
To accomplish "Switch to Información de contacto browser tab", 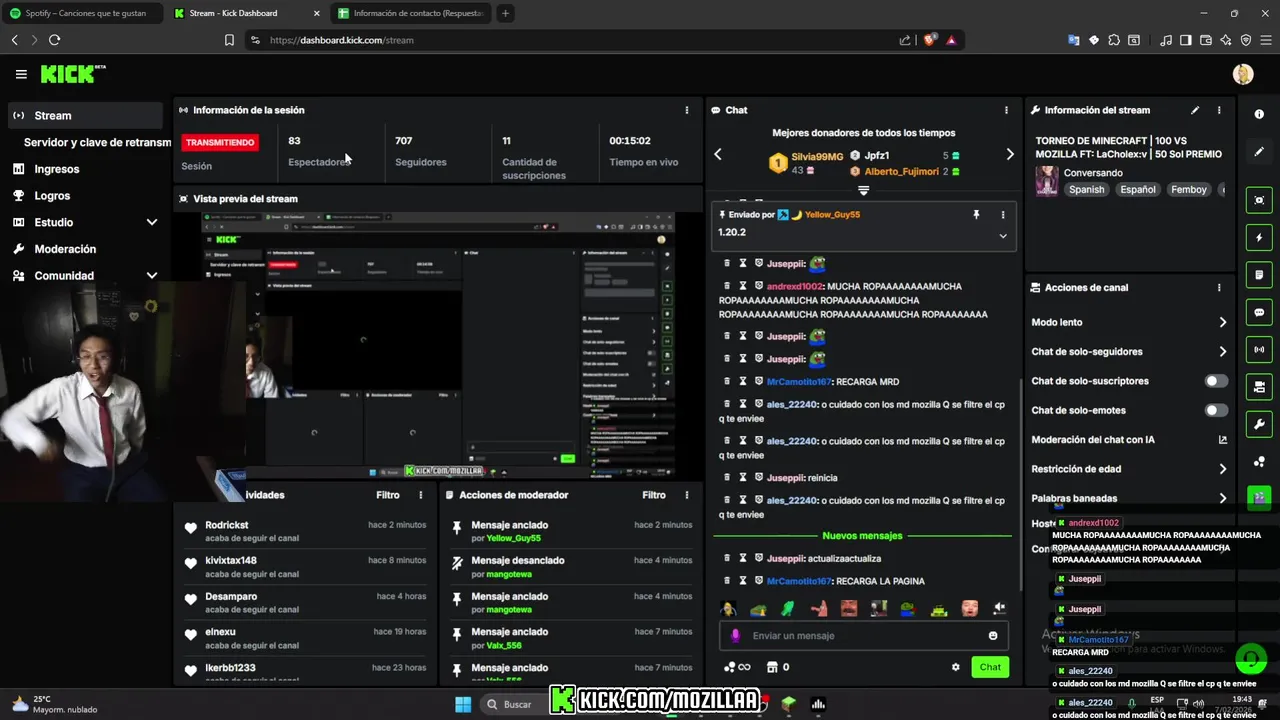I will point(410,13).
